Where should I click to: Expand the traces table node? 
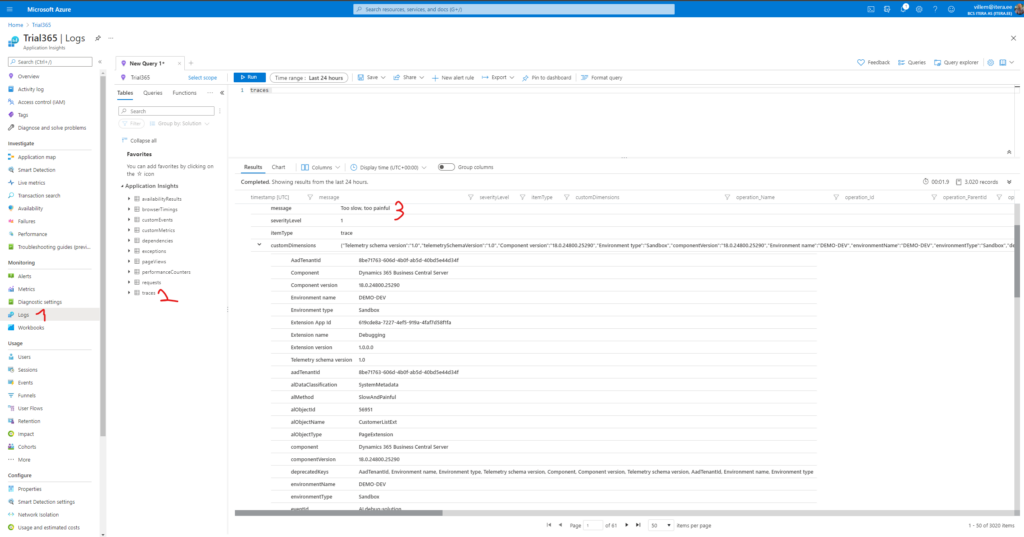click(x=129, y=293)
